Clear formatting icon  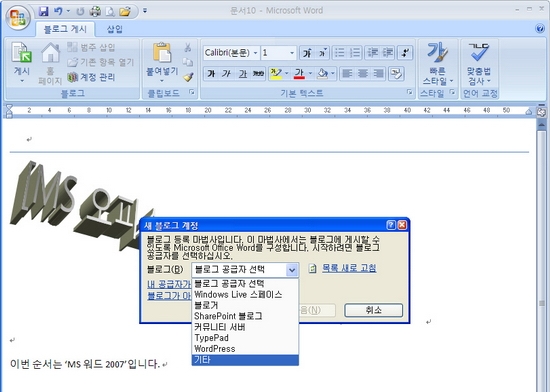[405, 53]
